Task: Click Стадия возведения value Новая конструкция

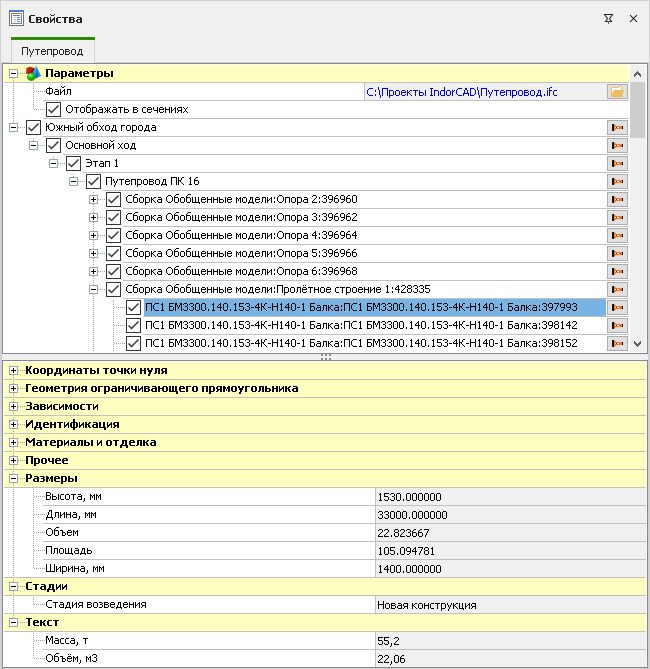Action: 510,605
